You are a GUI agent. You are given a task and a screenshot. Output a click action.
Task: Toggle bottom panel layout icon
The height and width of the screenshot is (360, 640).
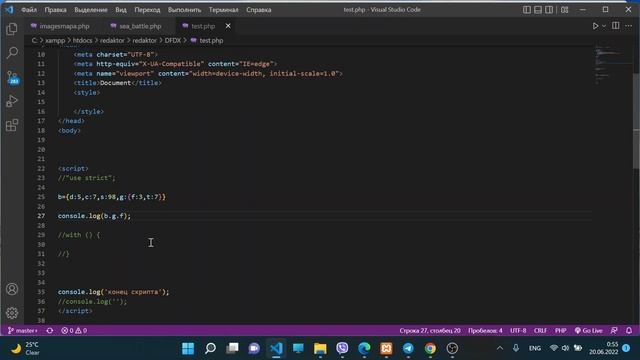(x=538, y=9)
